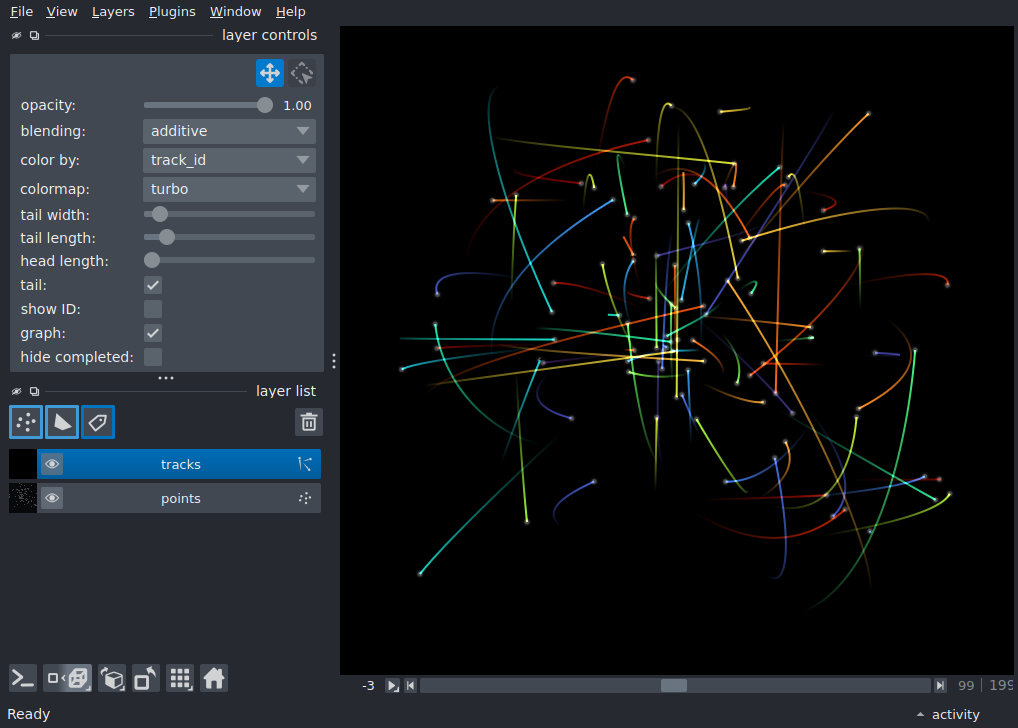Transpose the displayed dimensions

point(145,679)
